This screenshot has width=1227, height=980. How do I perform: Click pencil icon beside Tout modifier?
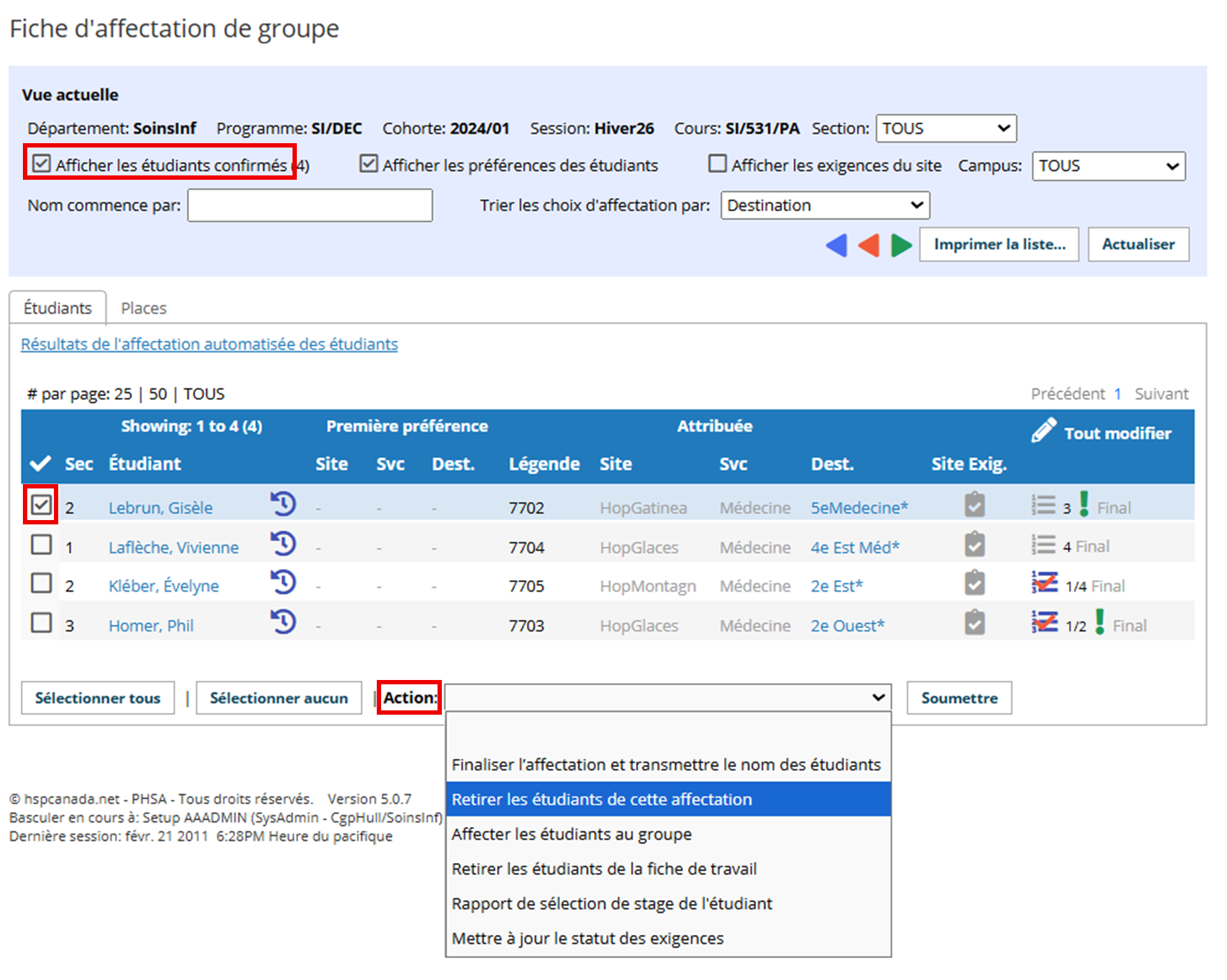tap(1044, 430)
